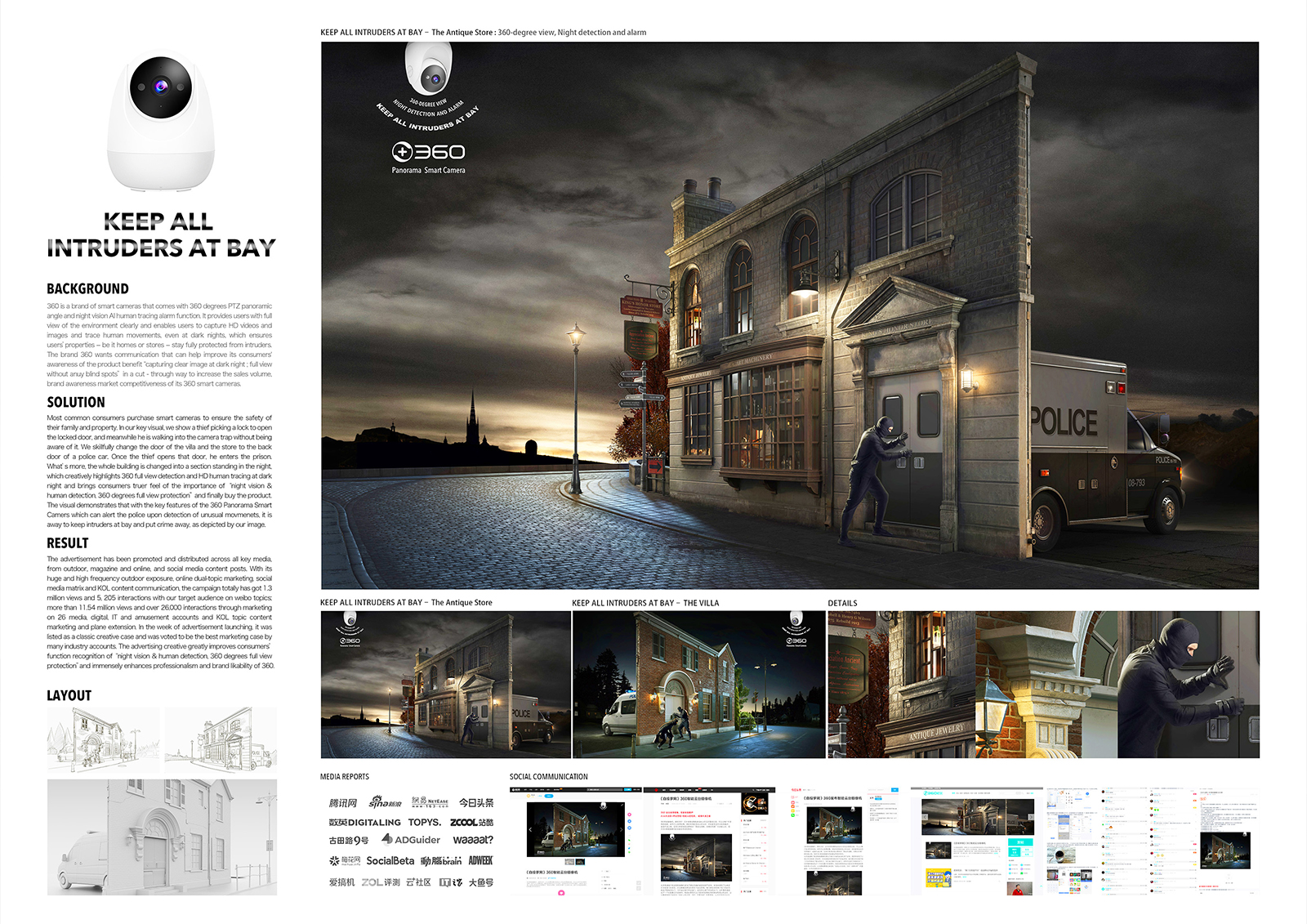View the wall lantern detail image

pos(1046,685)
